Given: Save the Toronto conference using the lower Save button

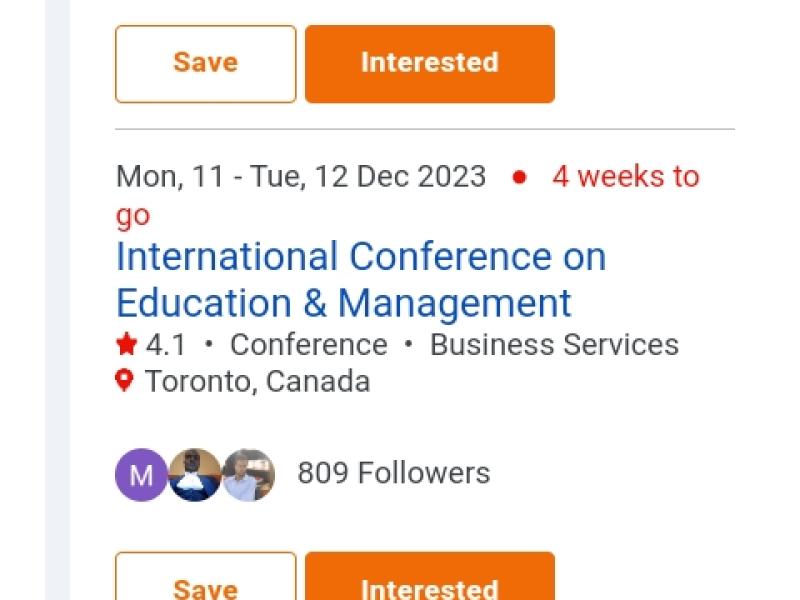Looking at the screenshot, I should tap(205, 579).
